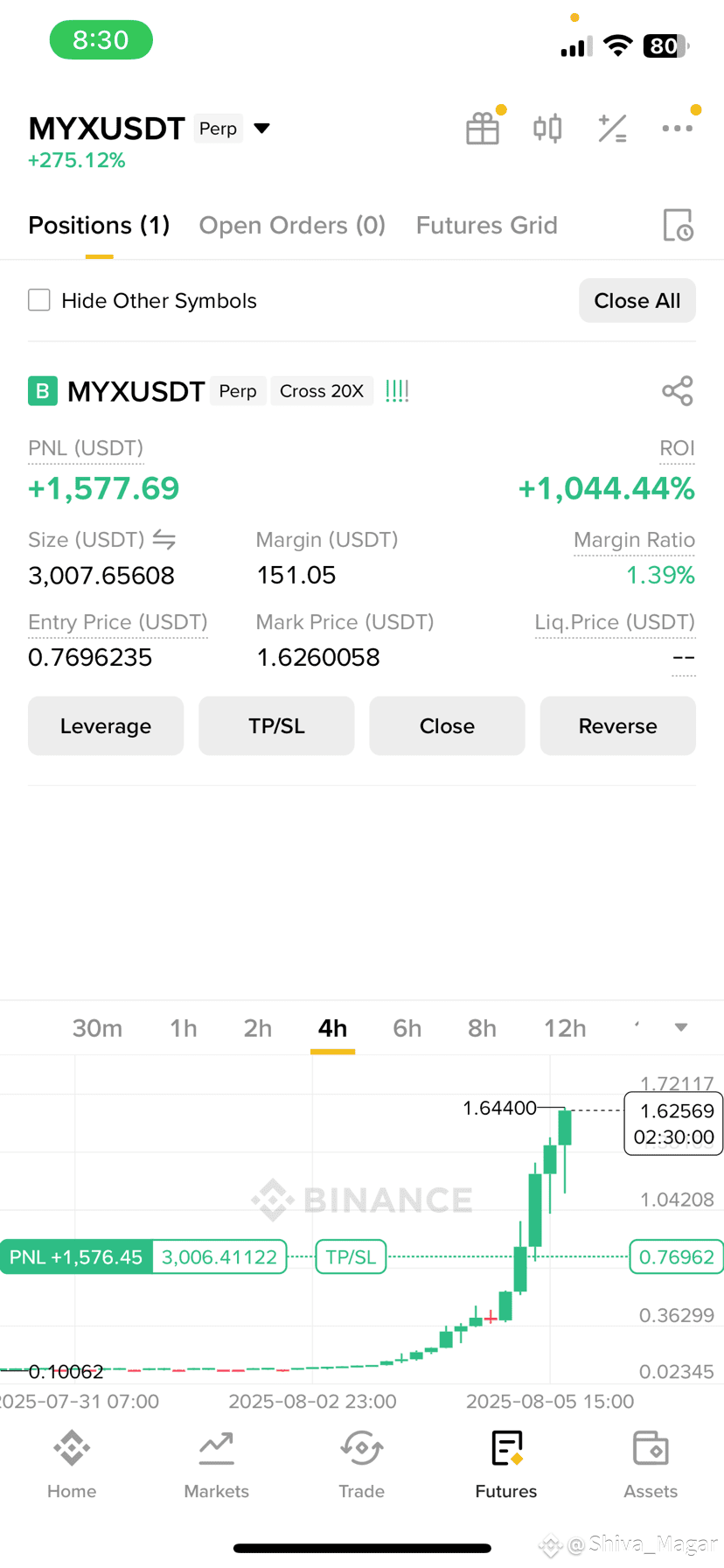Select the 2h chart interval
Screen dimensions: 724x1568
(x=258, y=1028)
